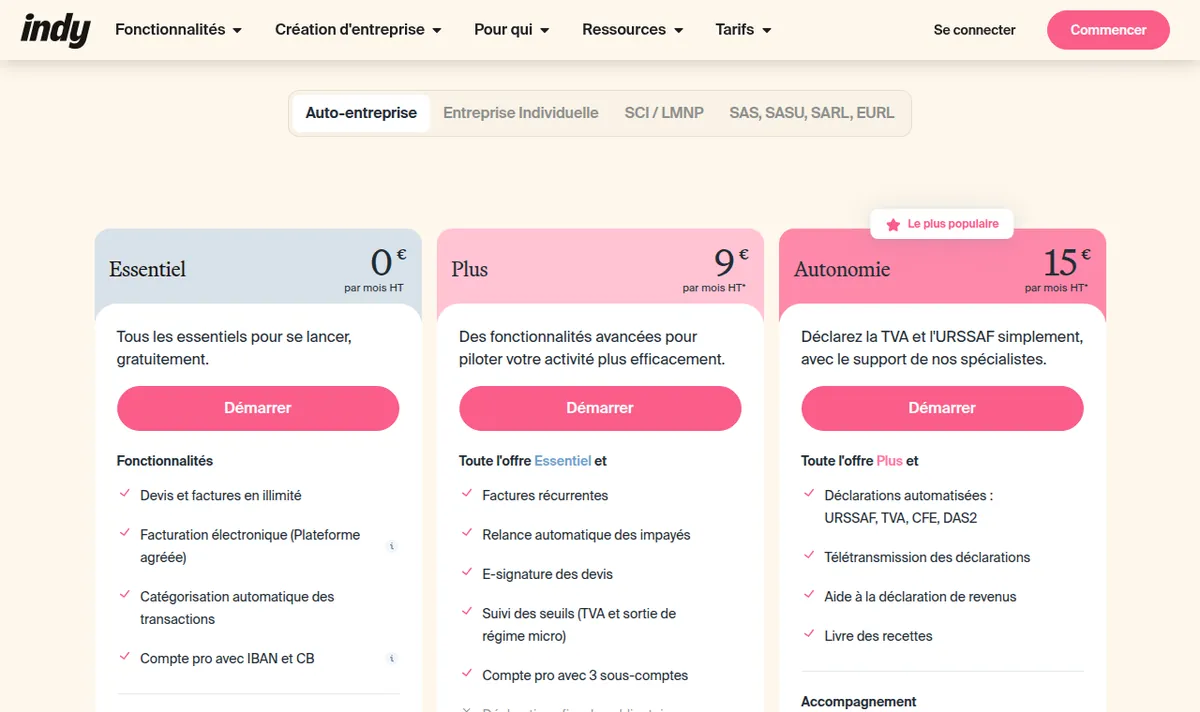Screen dimensions: 1200x712
Task: Click the 0 € monthly price
Action: [x=389, y=262]
